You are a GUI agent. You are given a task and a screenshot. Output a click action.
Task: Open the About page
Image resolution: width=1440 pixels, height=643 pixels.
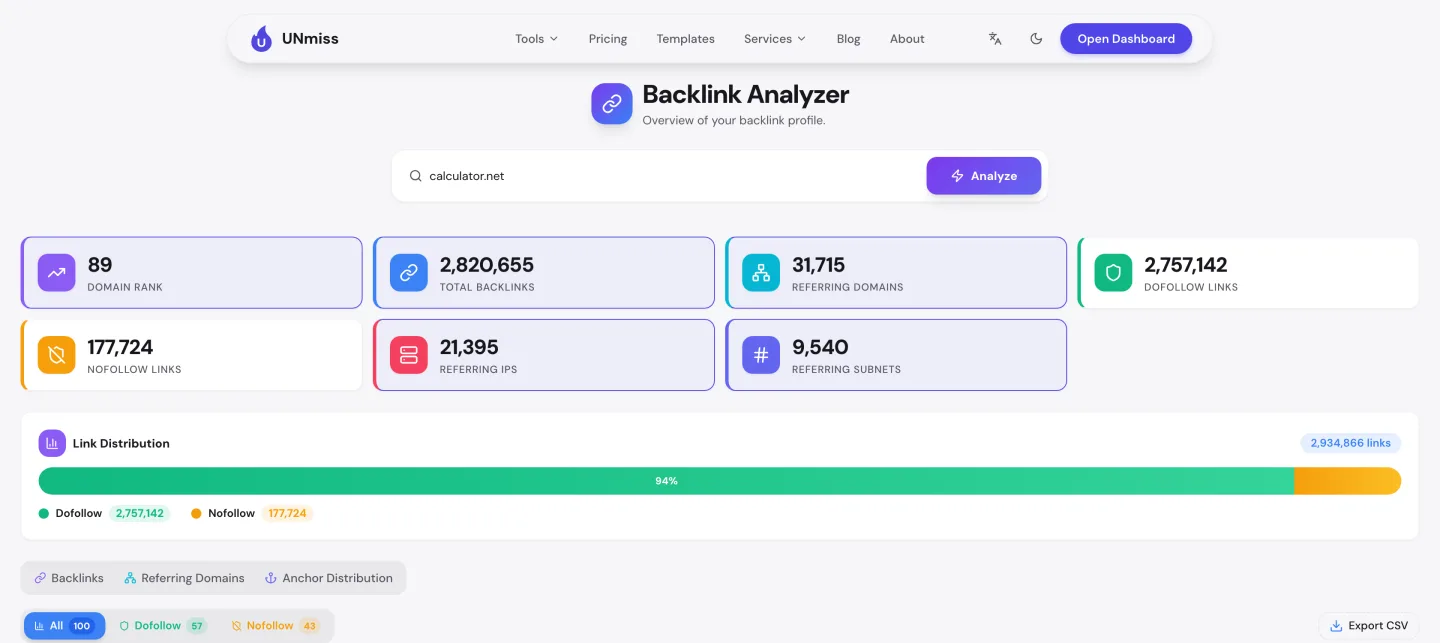(x=907, y=39)
